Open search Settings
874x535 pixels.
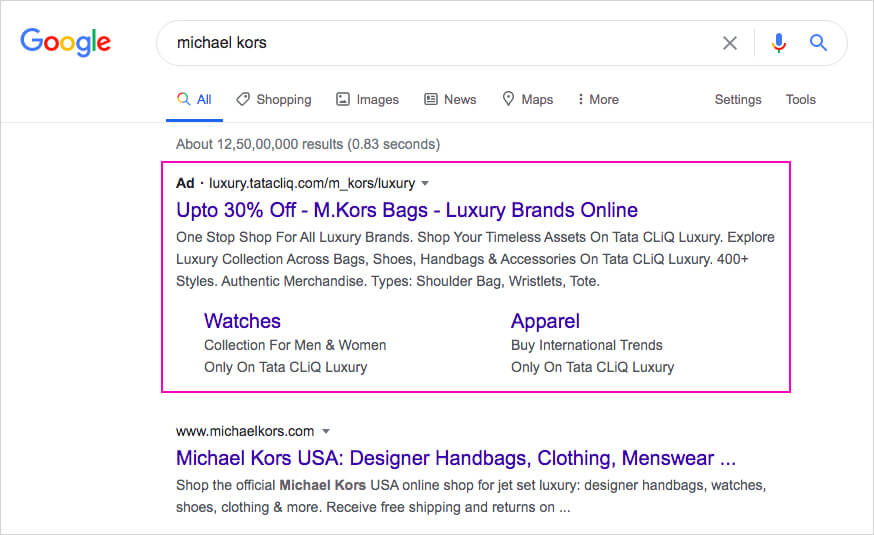point(738,99)
